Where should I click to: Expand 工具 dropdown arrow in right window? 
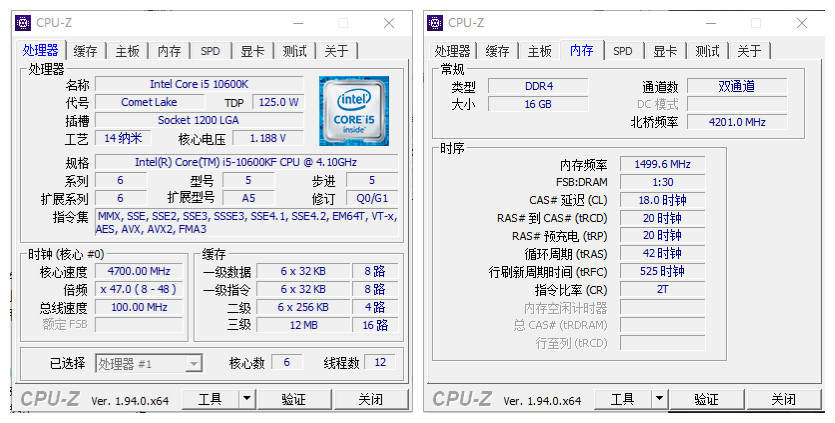tap(659, 399)
